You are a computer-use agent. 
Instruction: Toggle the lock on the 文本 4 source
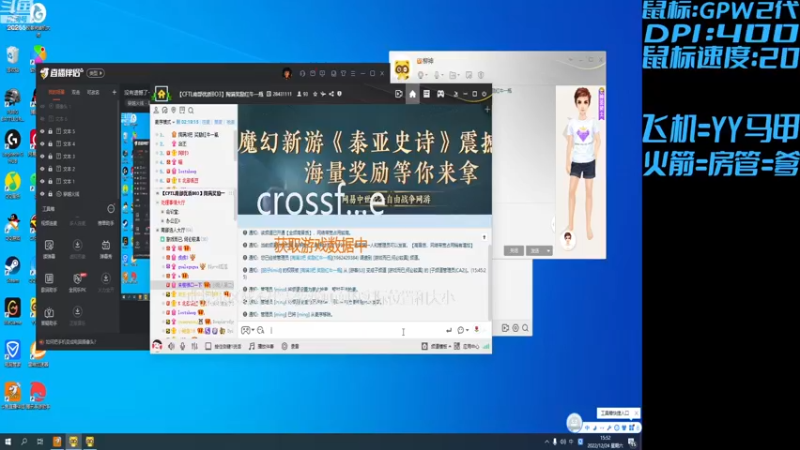pos(50,144)
